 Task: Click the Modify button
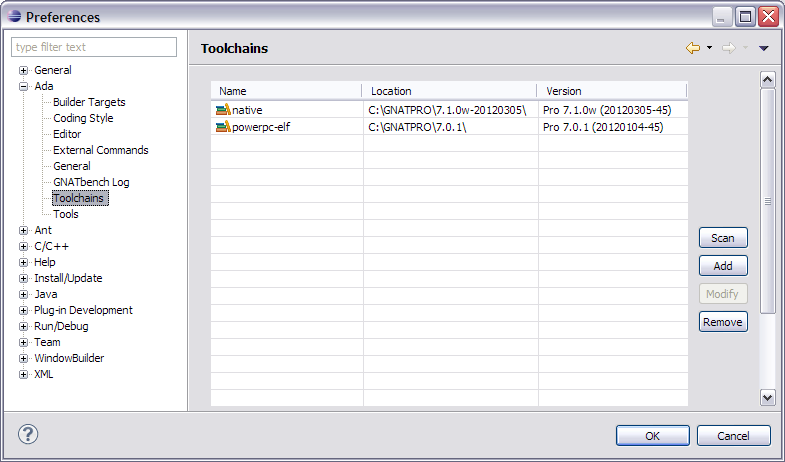723,294
